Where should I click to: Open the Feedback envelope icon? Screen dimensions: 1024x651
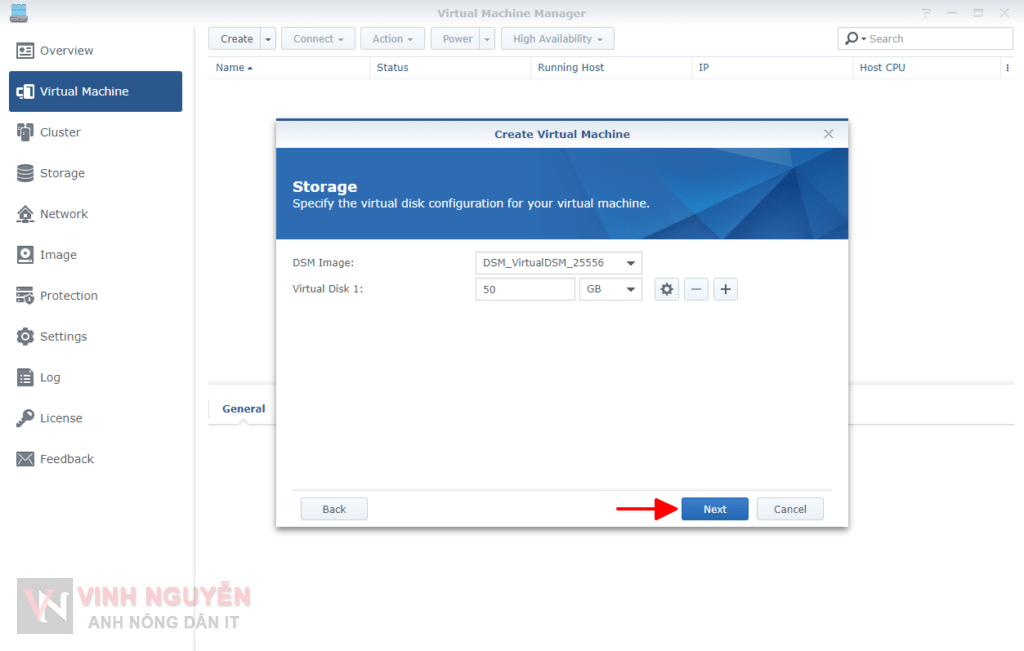pos(25,459)
